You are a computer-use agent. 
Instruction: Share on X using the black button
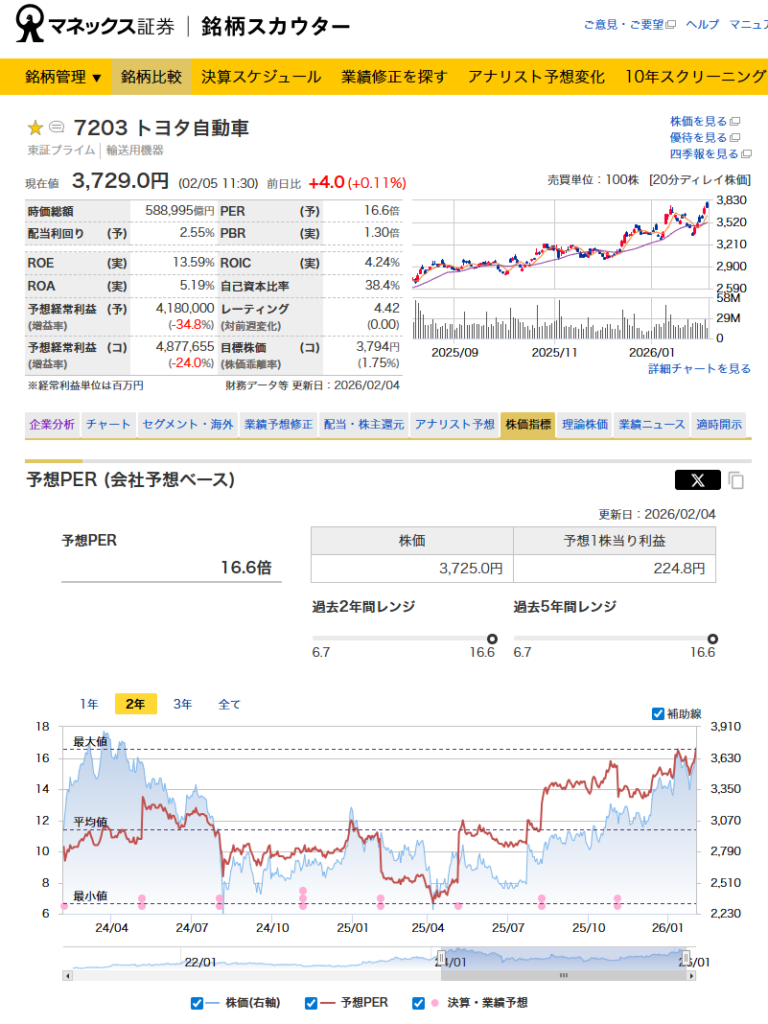(697, 480)
